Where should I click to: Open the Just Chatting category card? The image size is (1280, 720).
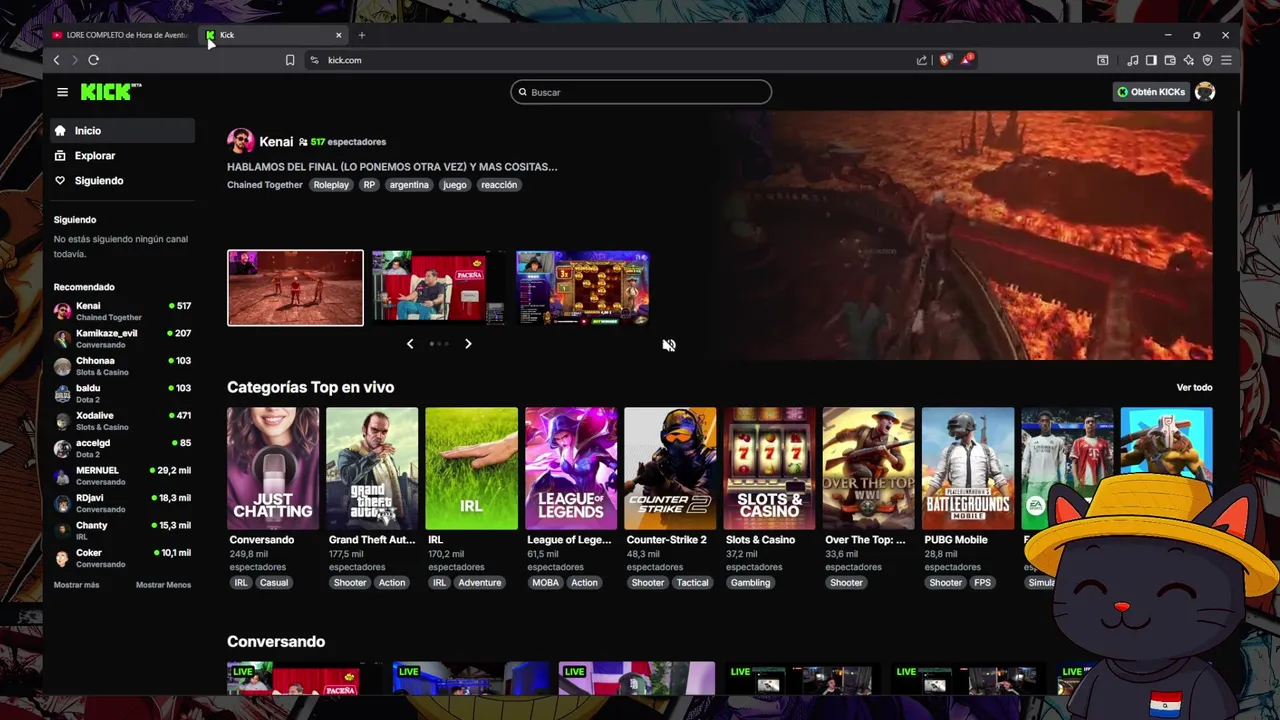pos(273,468)
